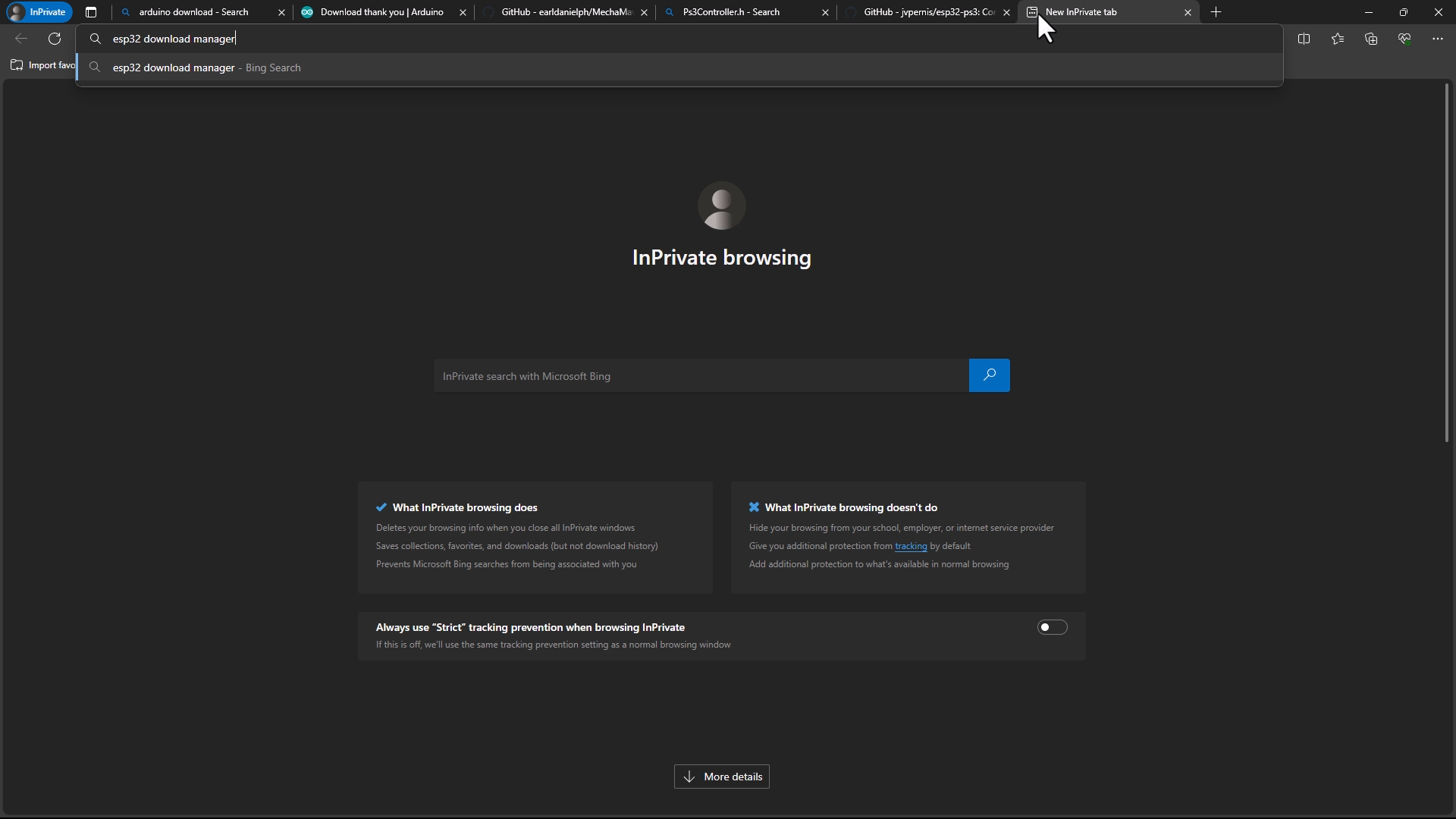
Task: Click the page vertical scrollbar
Action: click(x=1446, y=262)
